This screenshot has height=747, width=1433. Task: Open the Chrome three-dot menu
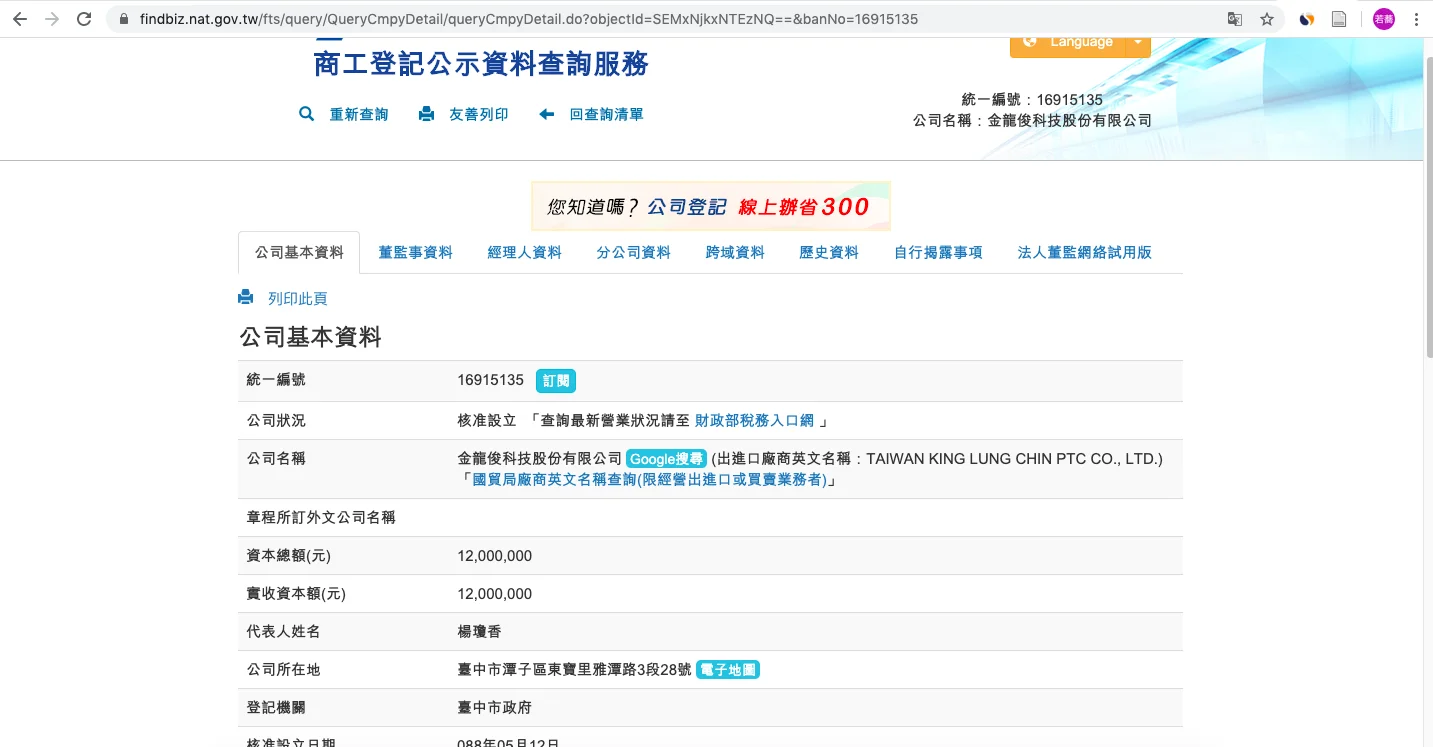(1416, 19)
